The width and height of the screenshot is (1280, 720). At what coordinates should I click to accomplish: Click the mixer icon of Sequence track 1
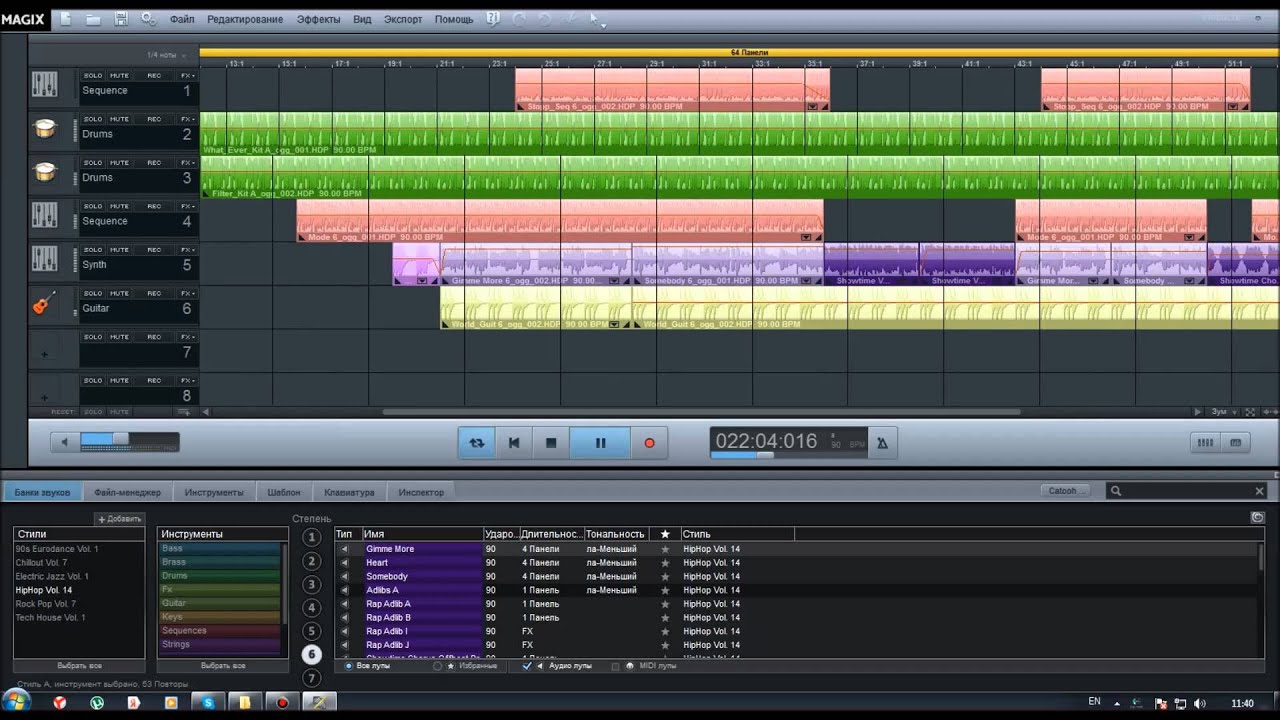tap(44, 85)
